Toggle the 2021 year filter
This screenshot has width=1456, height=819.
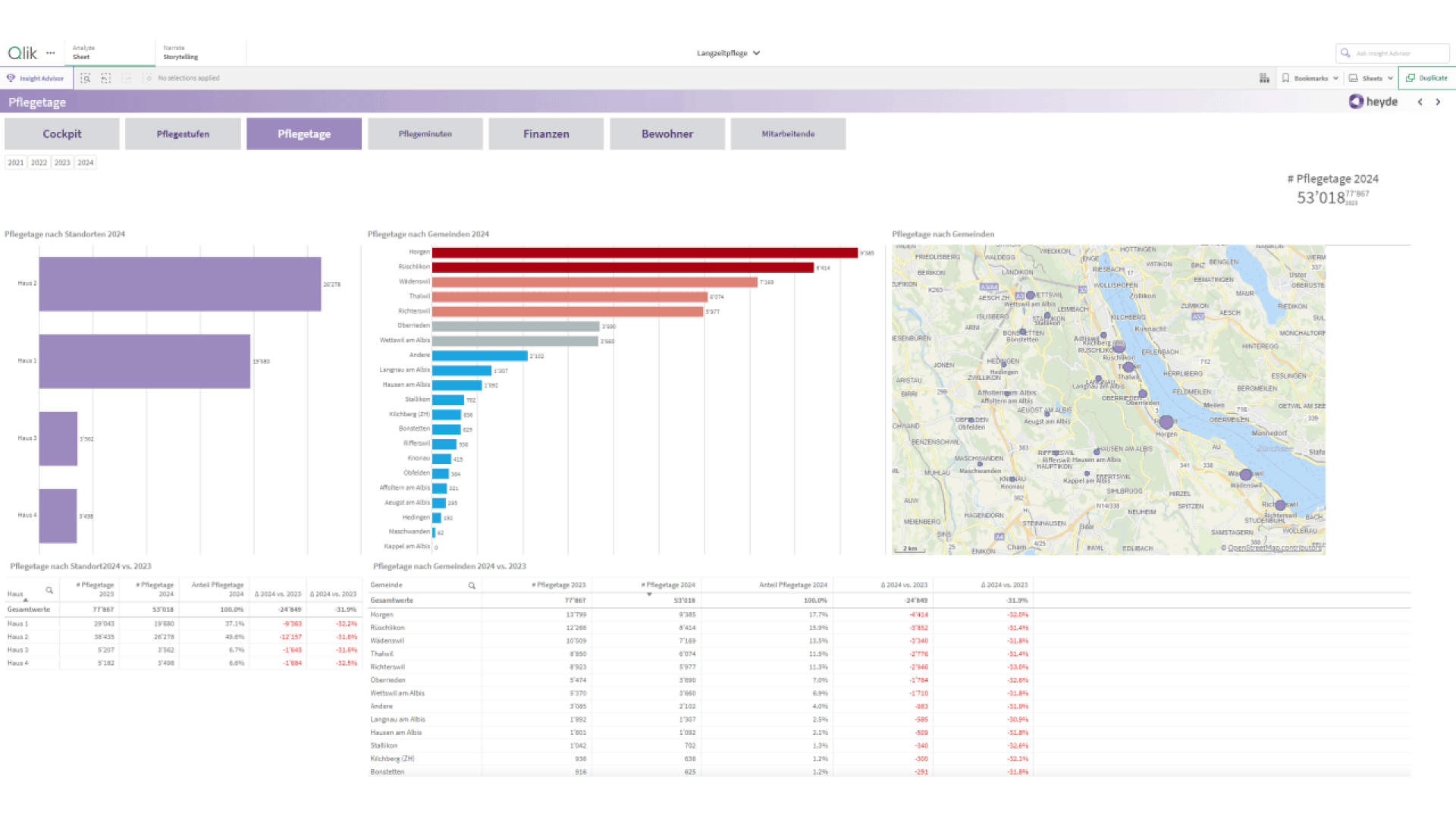(16, 162)
